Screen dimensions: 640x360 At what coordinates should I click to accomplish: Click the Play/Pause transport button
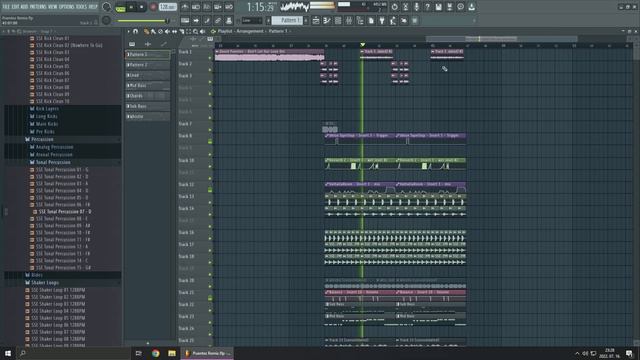[x=131, y=7]
